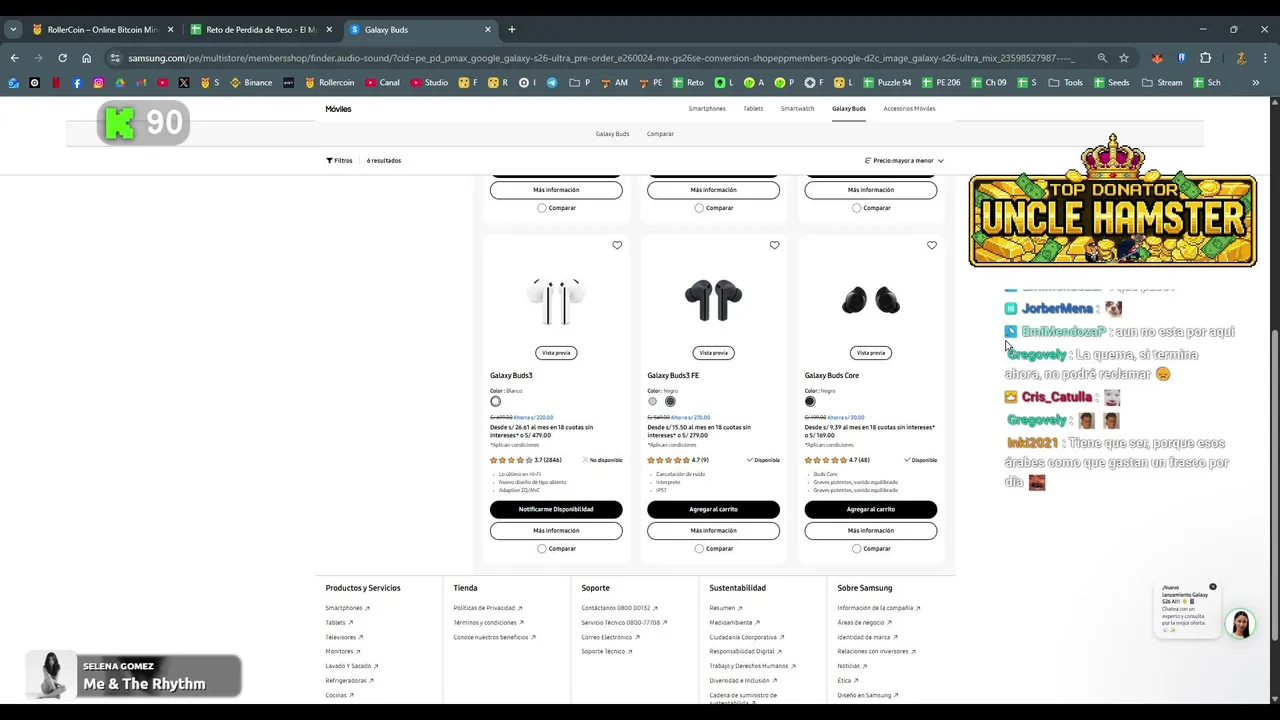Open the Precio: mayor a menor sort dropdown
The width and height of the screenshot is (1280, 720).
904,160
